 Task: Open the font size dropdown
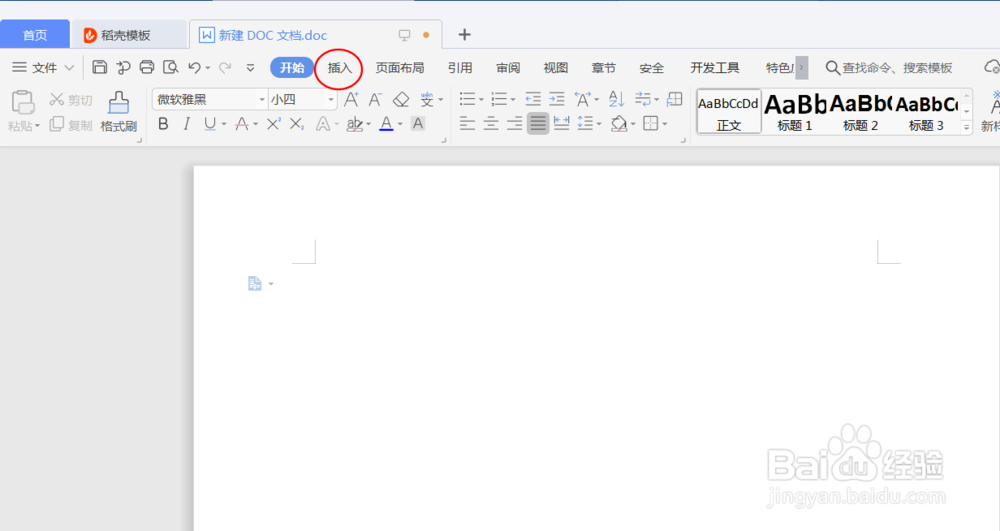(331, 99)
